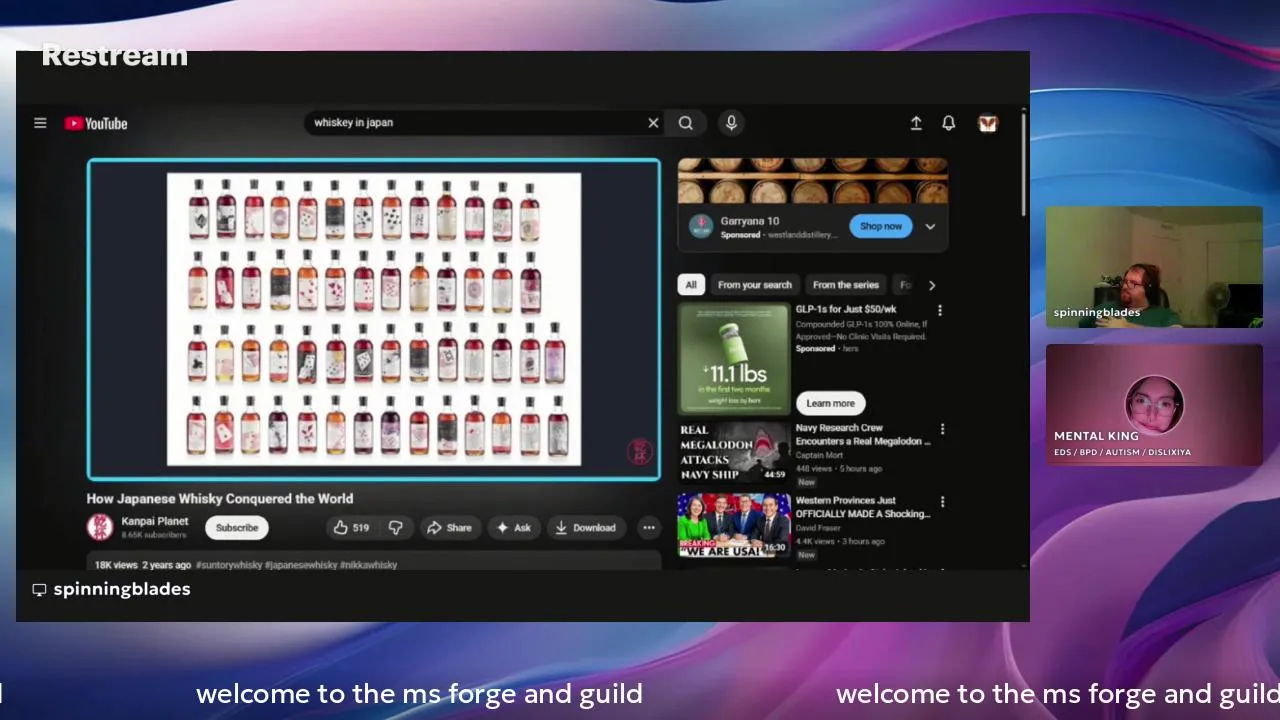1280x720 pixels.
Task: Select spinningblades webcam tile
Action: (x=1154, y=267)
